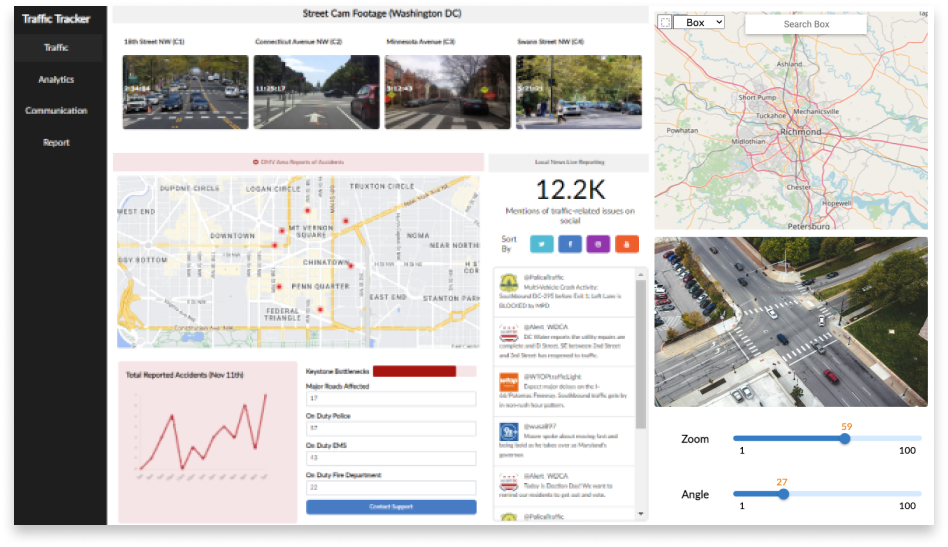948x547 pixels.
Task: Click the news feed scrollbar thumb
Action: pos(641,354)
